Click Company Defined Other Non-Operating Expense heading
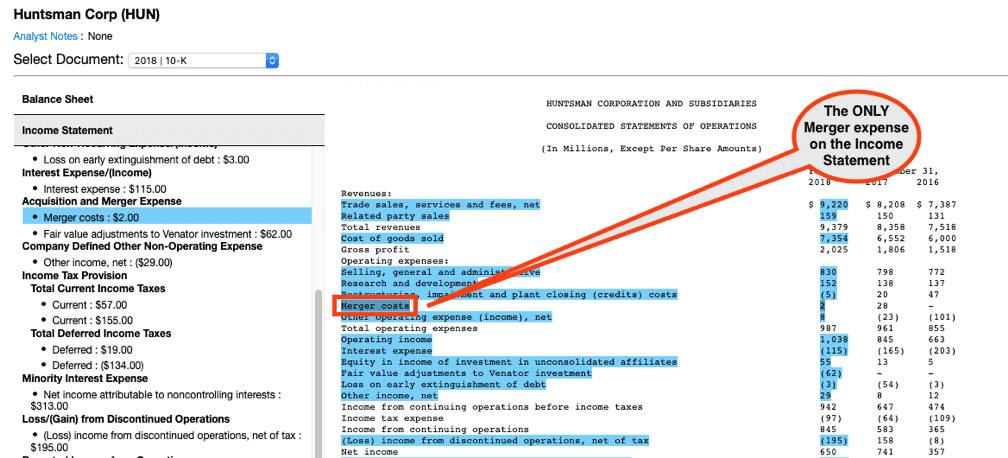 pyautogui.click(x=142, y=246)
